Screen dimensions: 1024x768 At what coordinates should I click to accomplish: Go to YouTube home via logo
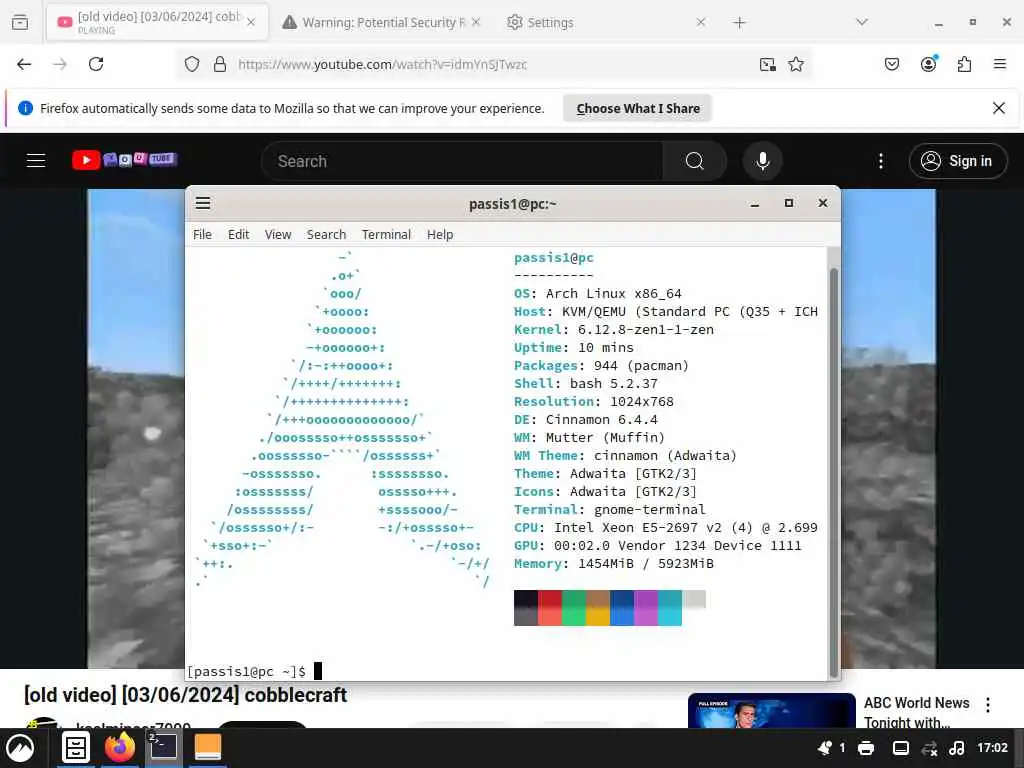(x=125, y=160)
